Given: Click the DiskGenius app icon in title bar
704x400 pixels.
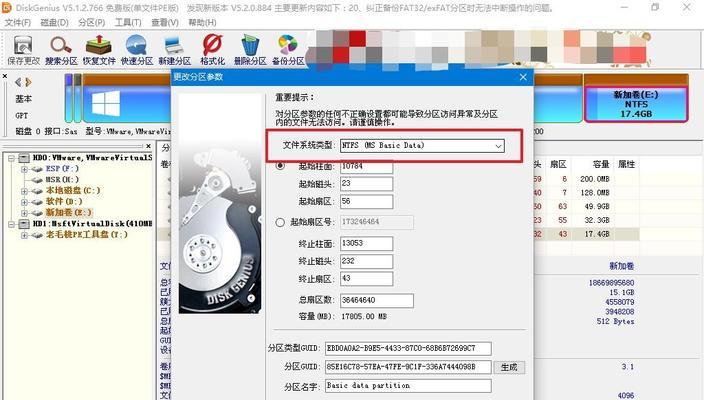Looking at the screenshot, I should click(6, 8).
